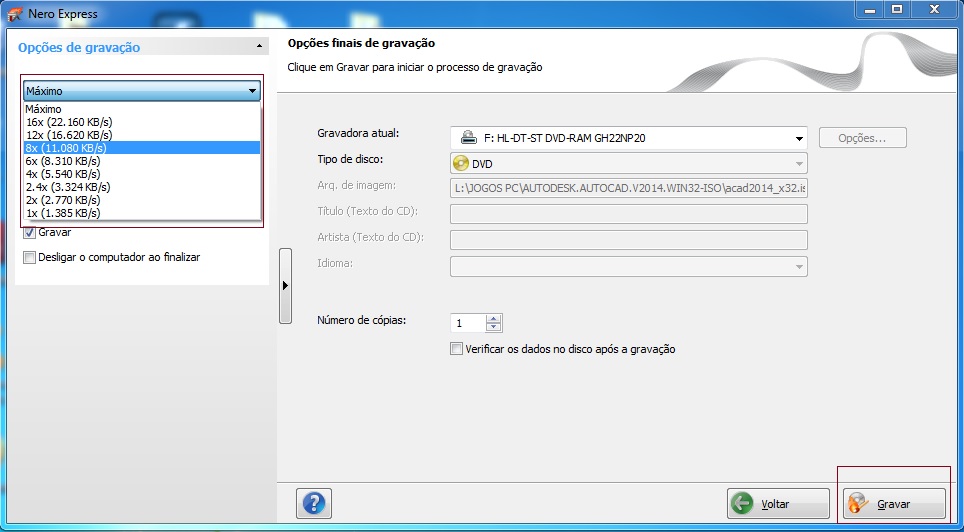964x532 pixels.
Task: Click the Número de cópias value field
Action: 468,323
